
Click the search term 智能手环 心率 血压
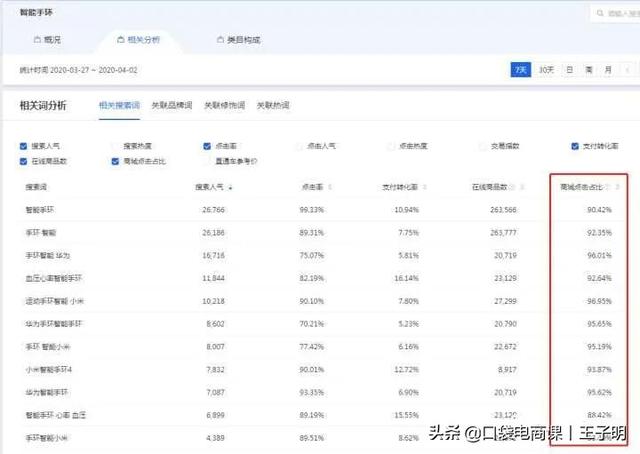click(x=56, y=415)
